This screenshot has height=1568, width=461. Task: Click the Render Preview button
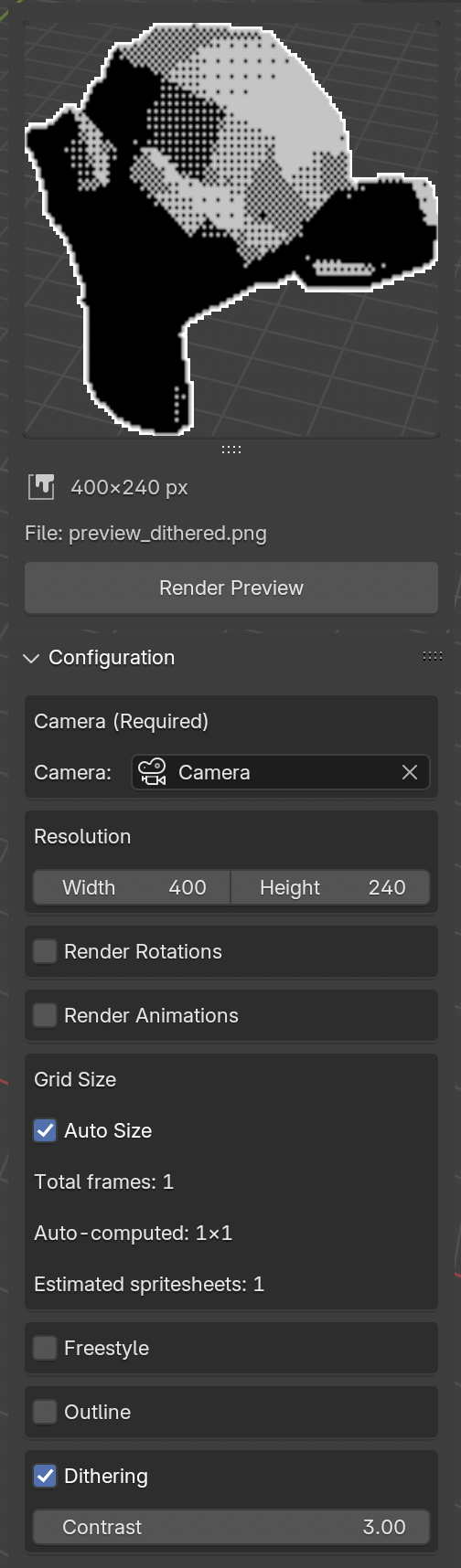pos(231,588)
